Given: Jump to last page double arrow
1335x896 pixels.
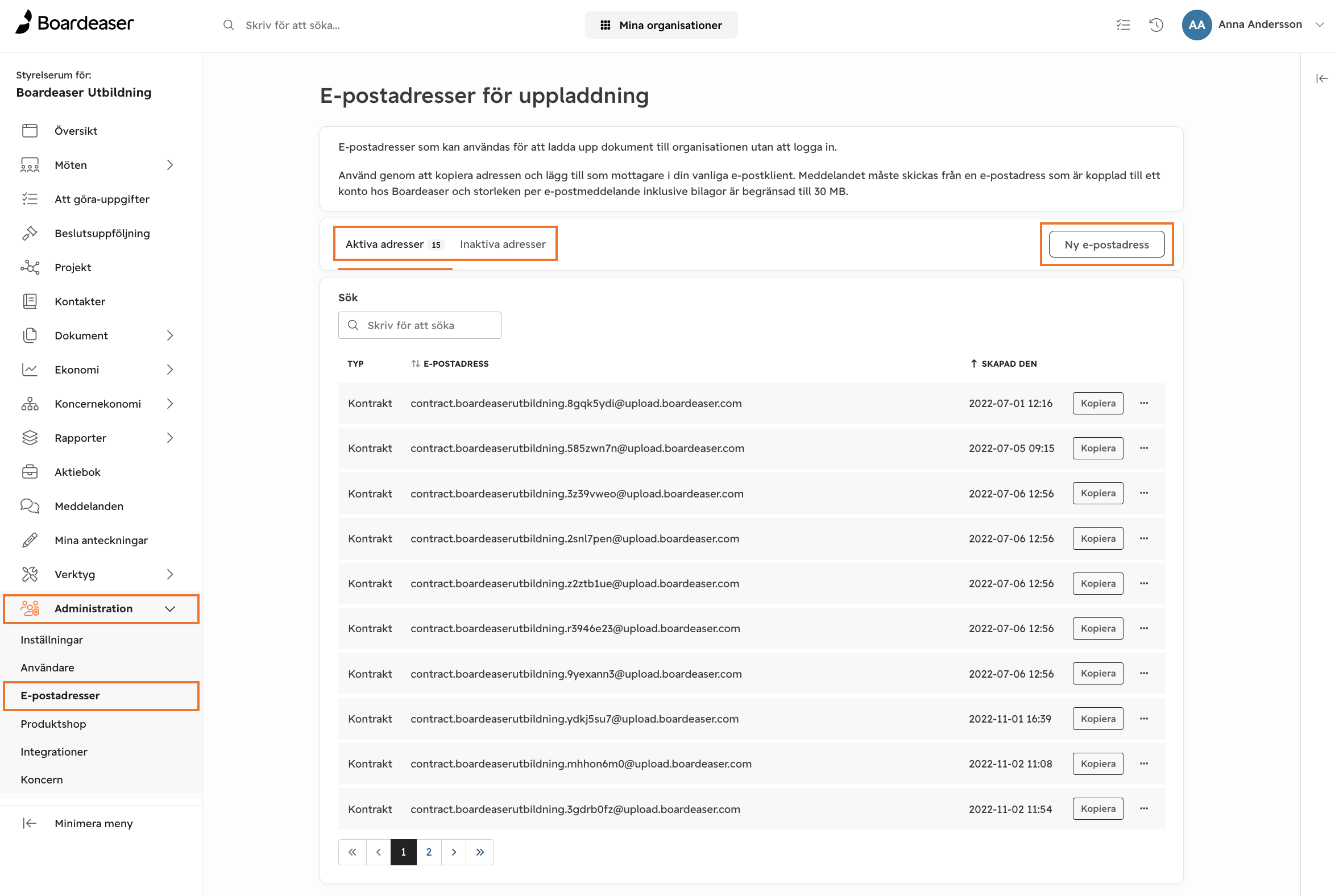Looking at the screenshot, I should coord(479,852).
